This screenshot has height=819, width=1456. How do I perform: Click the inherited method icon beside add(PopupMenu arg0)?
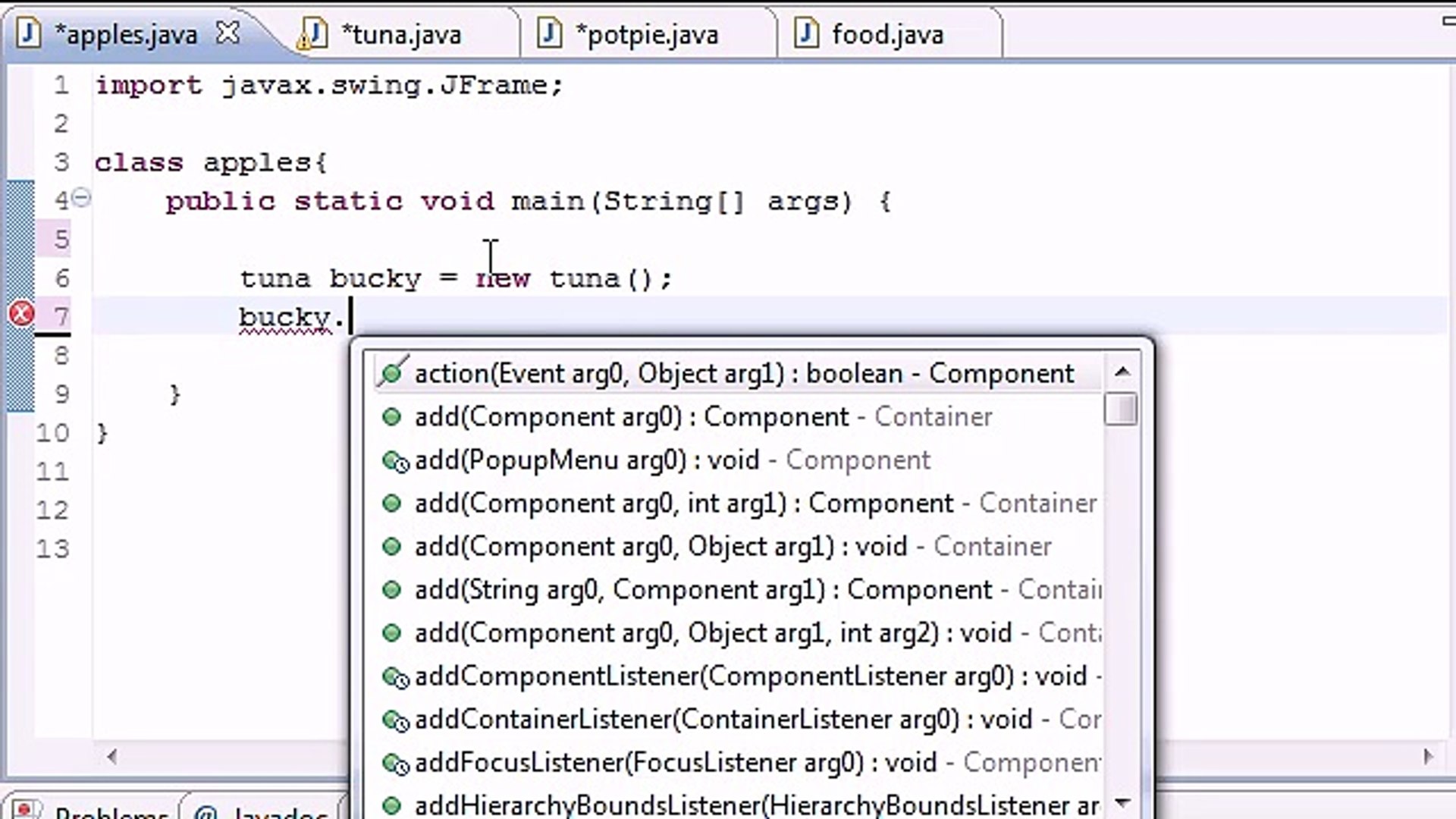(x=394, y=461)
